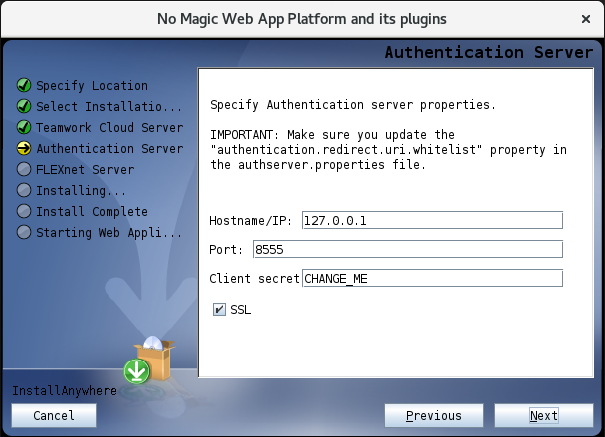This screenshot has height=437, width=605.
Task: Click the 'Authentication Server' panel heading
Action: [x=488, y=52]
